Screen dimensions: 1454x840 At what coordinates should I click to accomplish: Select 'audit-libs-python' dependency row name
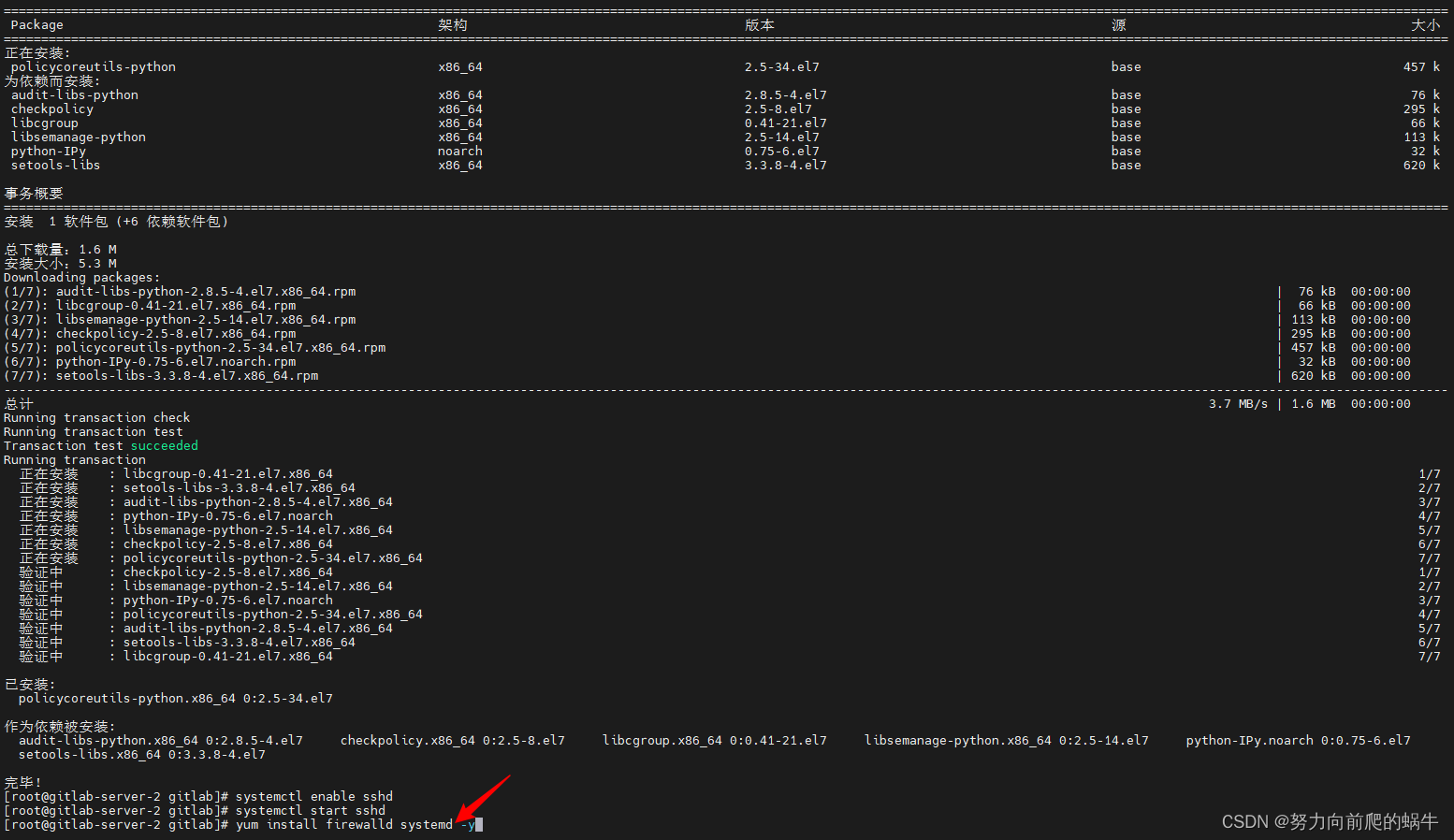(75, 95)
